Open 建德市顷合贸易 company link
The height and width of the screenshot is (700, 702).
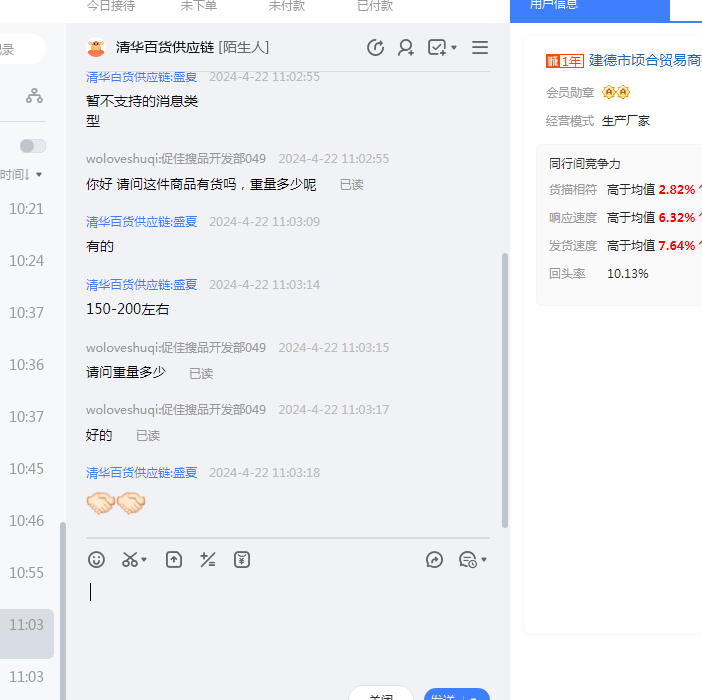pyautogui.click(x=644, y=60)
